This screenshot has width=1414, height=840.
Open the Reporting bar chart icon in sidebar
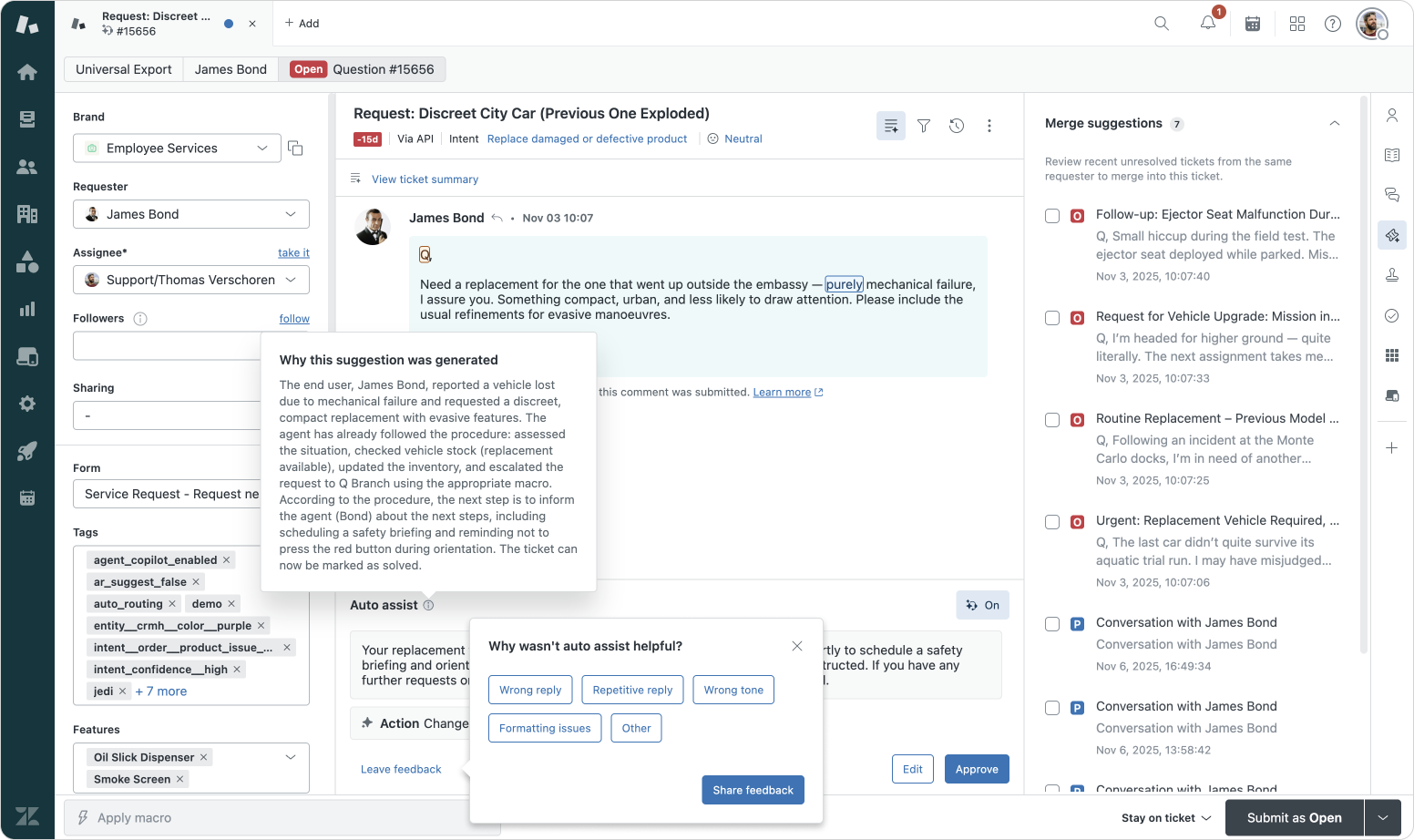coord(27,309)
